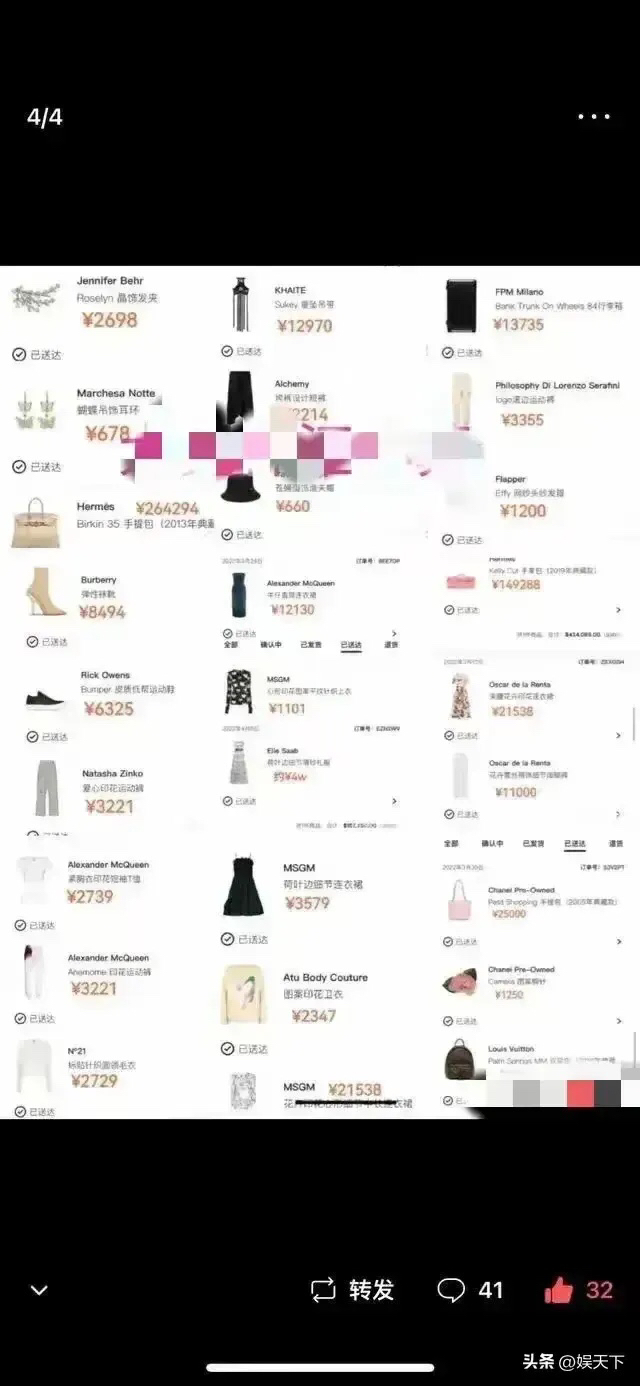Tap the repost arrows icon
This screenshot has width=640, height=1386.
323,1290
